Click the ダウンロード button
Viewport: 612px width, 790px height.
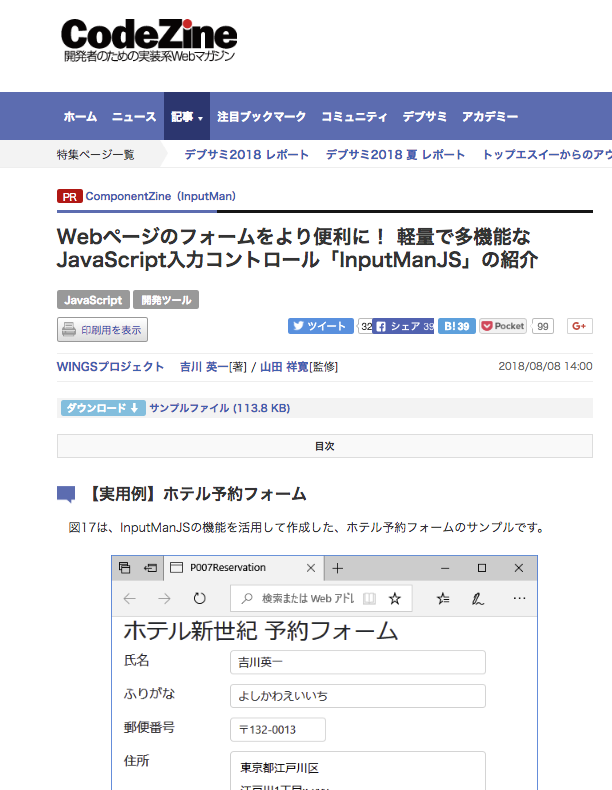click(103, 408)
